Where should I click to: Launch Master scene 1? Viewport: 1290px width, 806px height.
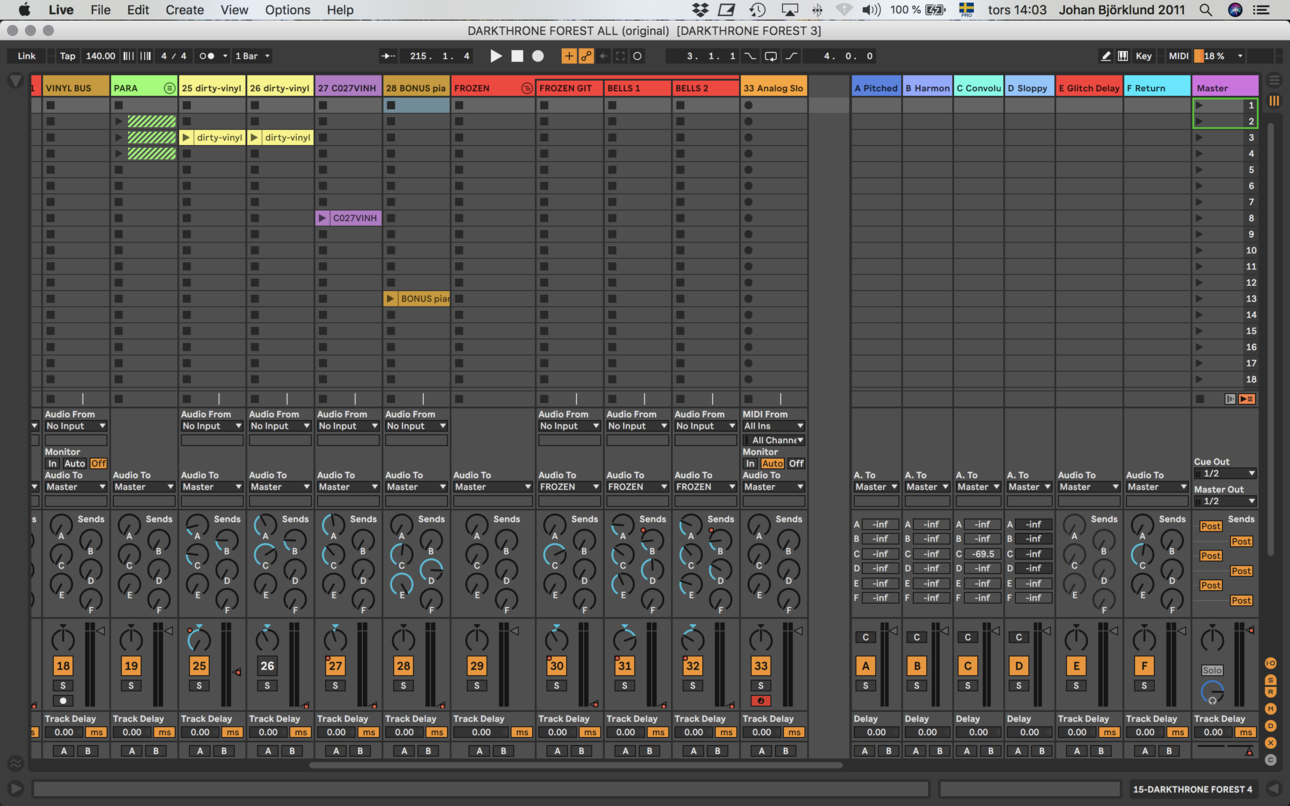1200,105
